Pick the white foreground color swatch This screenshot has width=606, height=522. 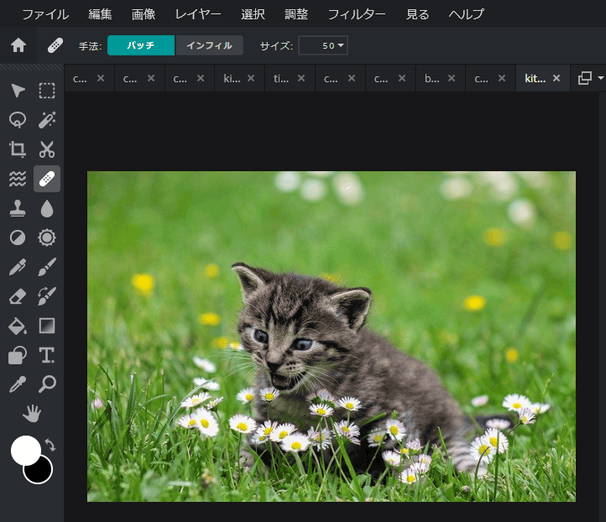25,450
